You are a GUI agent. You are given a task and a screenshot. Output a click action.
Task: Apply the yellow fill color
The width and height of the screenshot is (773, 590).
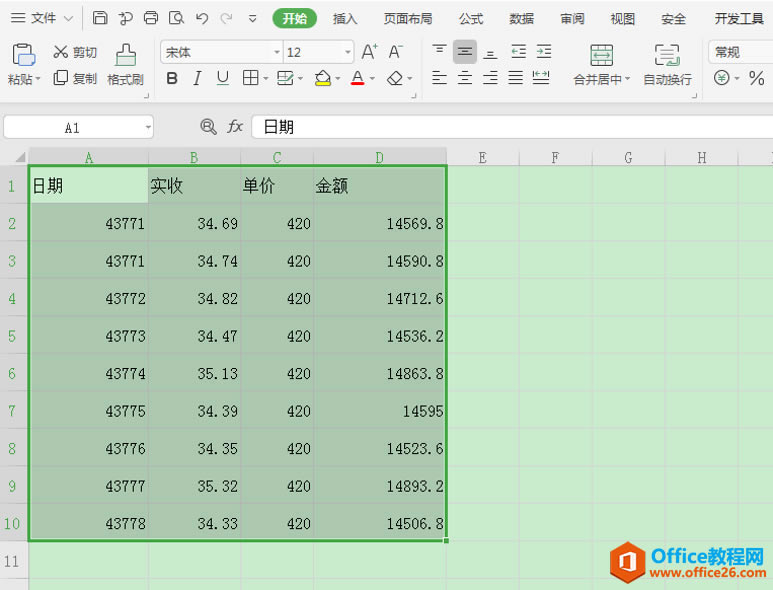click(322, 78)
